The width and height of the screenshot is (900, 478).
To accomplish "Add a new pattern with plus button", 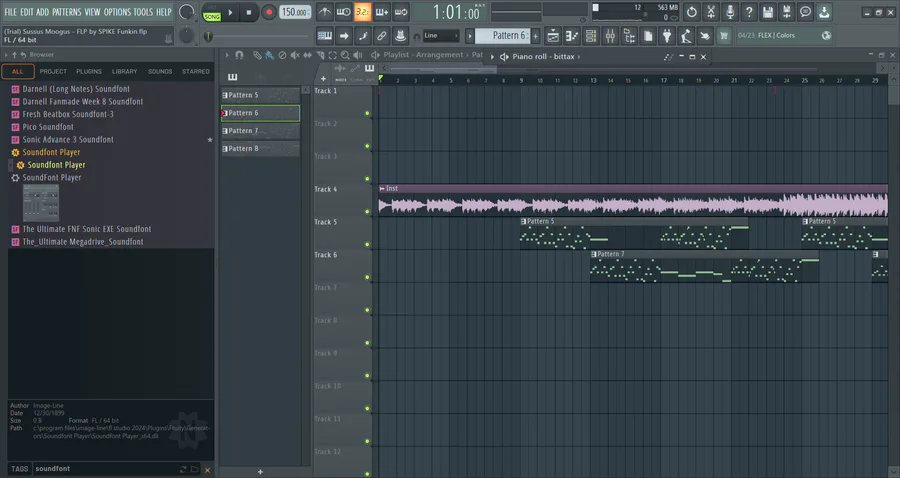I will 536,36.
